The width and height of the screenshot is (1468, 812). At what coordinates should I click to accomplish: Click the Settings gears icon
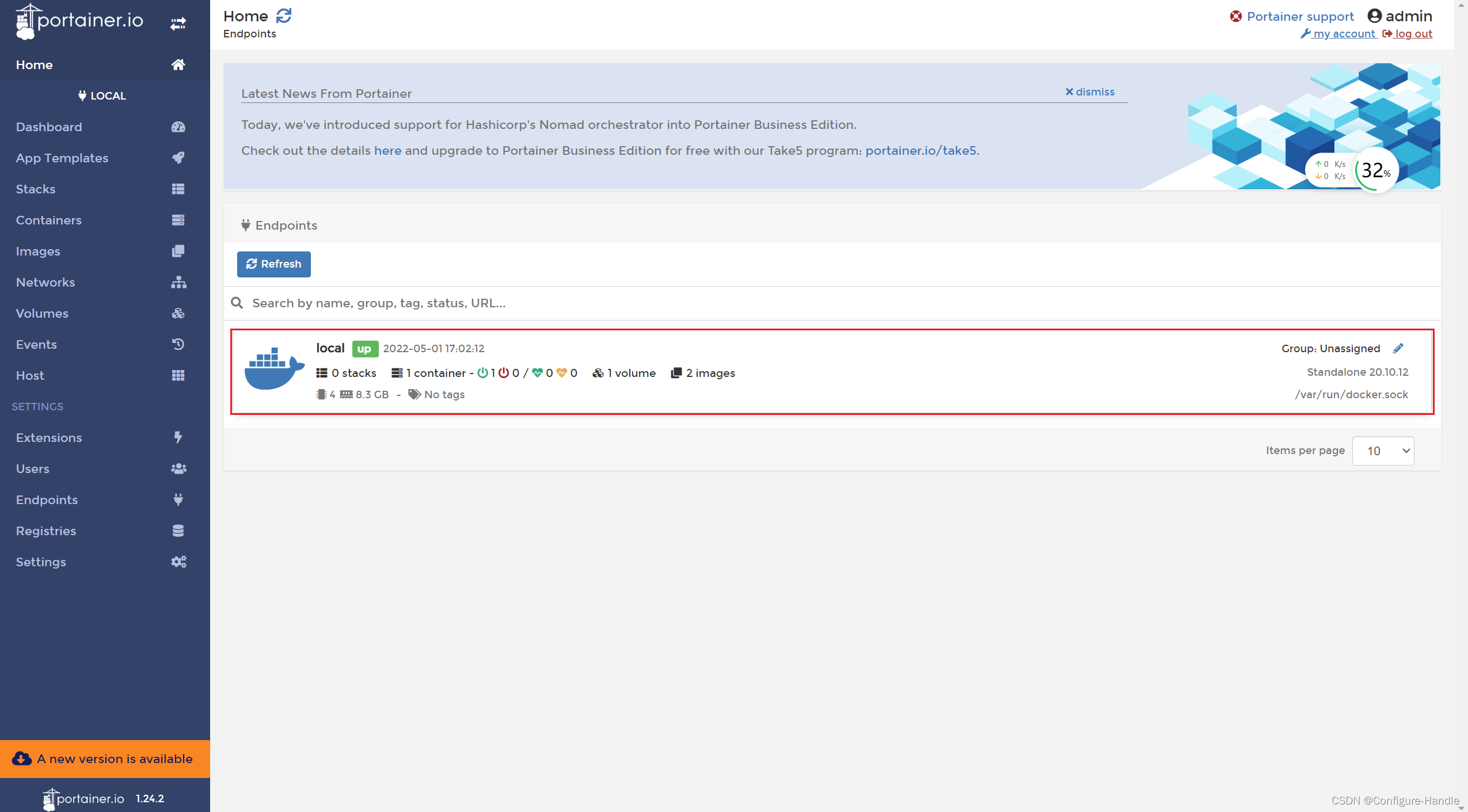(x=178, y=562)
